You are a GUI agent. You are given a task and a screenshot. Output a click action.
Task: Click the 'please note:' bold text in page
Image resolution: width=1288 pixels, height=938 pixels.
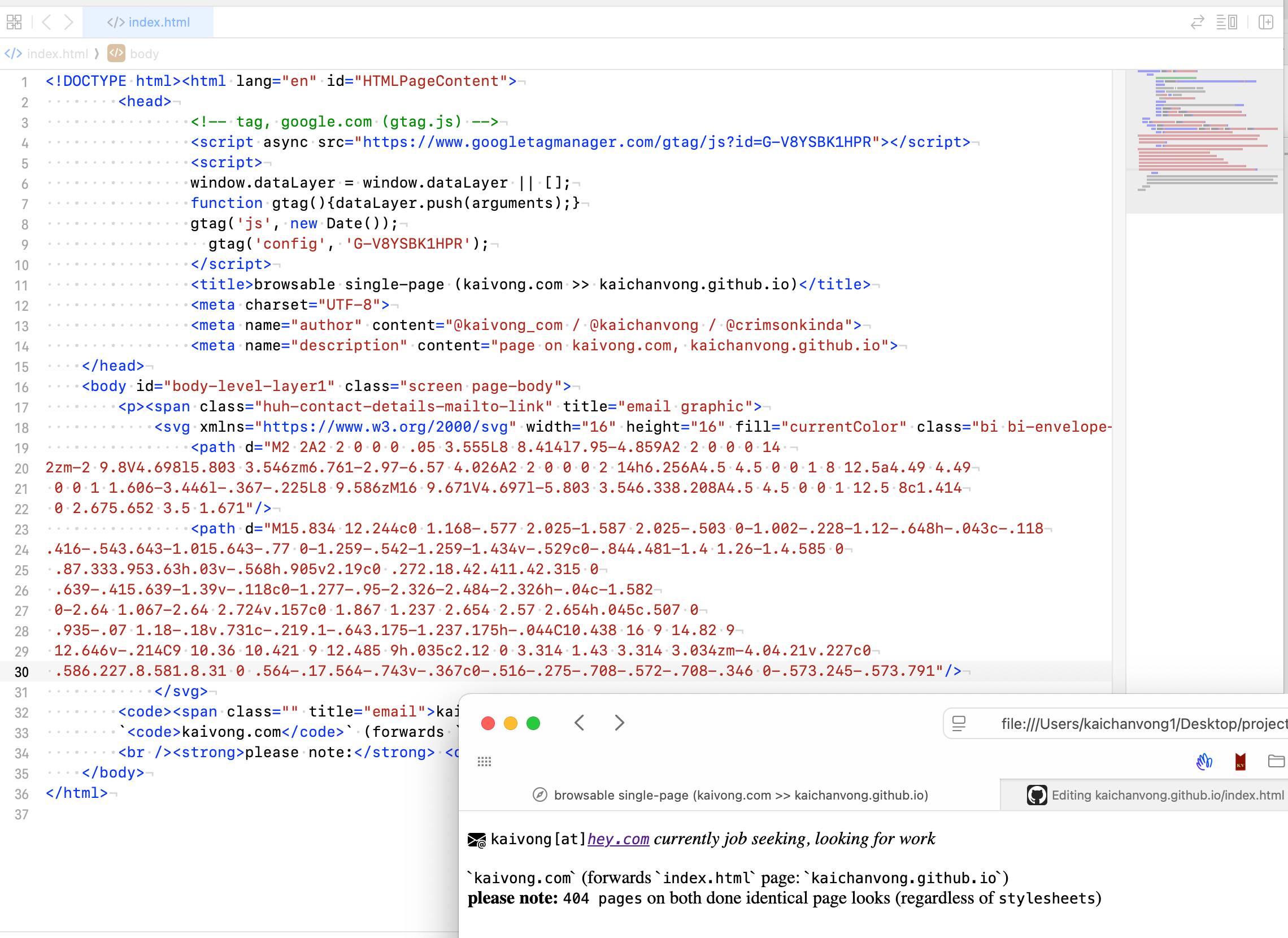tap(514, 899)
